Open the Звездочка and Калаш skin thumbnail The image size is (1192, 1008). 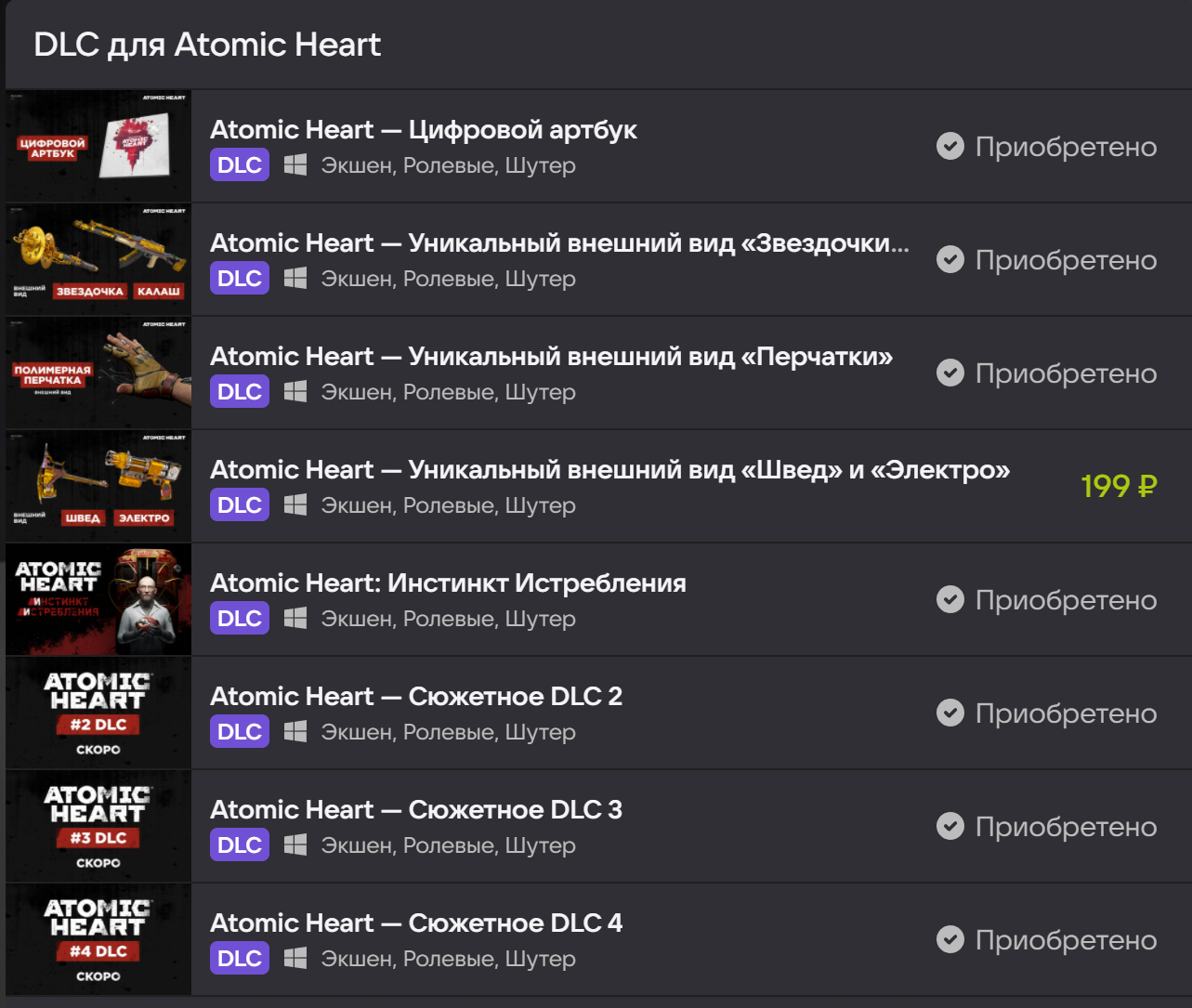(x=98, y=259)
